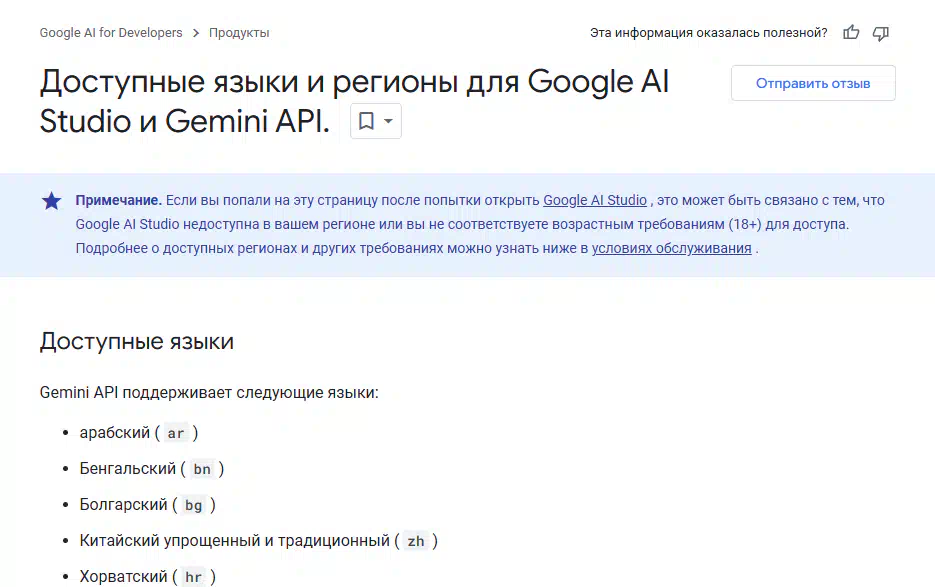Click the breadcrumb chevron separator
Screen dimensions: 935x587
[x=196, y=33]
